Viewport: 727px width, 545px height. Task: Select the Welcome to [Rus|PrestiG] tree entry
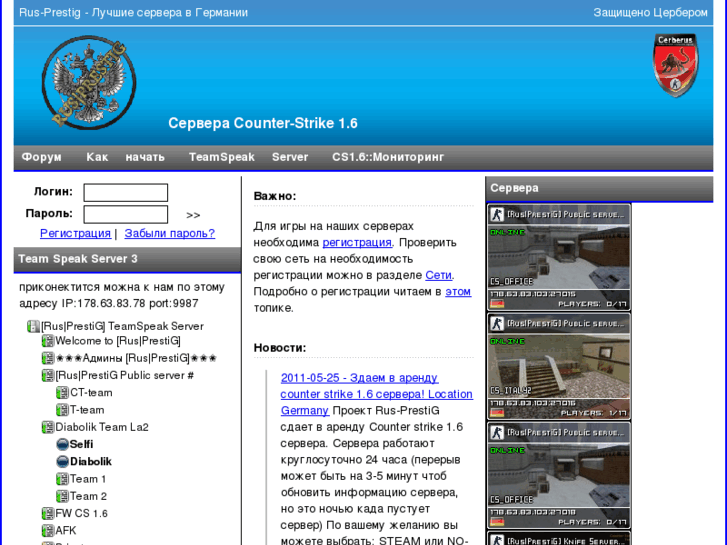tap(118, 341)
